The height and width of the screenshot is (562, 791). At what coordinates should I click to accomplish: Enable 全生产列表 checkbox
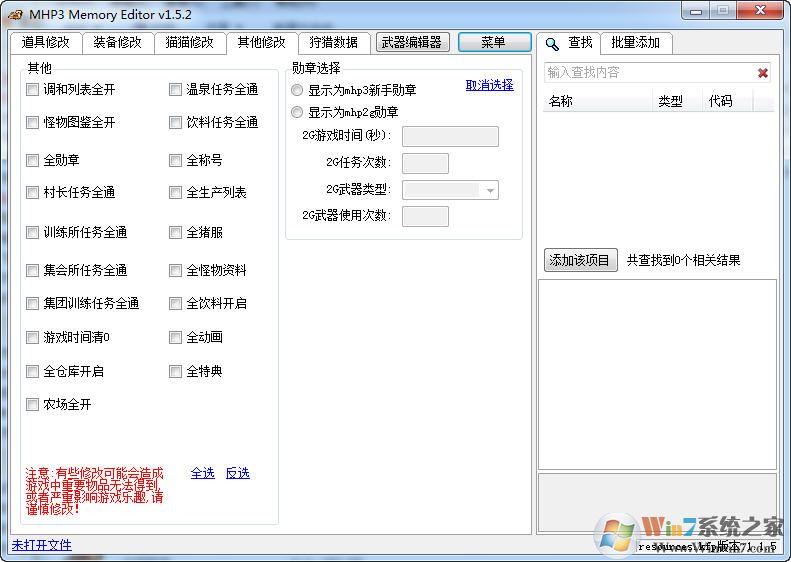point(175,192)
